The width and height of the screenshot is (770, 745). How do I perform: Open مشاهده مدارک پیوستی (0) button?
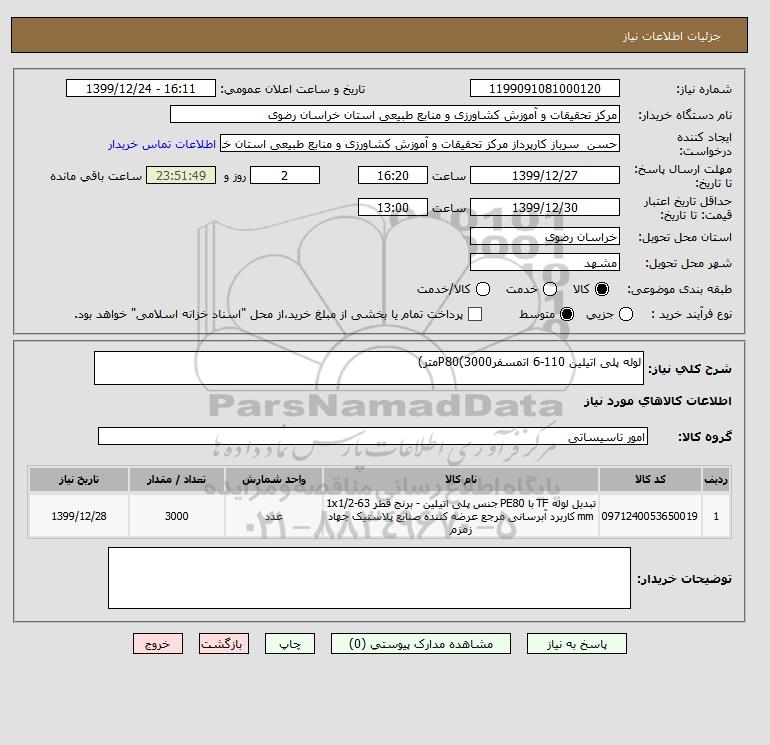click(x=421, y=644)
